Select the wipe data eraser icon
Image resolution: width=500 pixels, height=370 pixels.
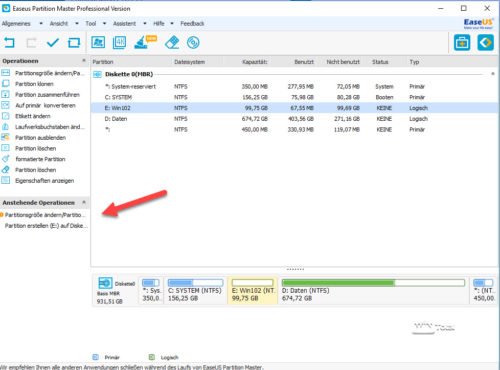pos(172,42)
